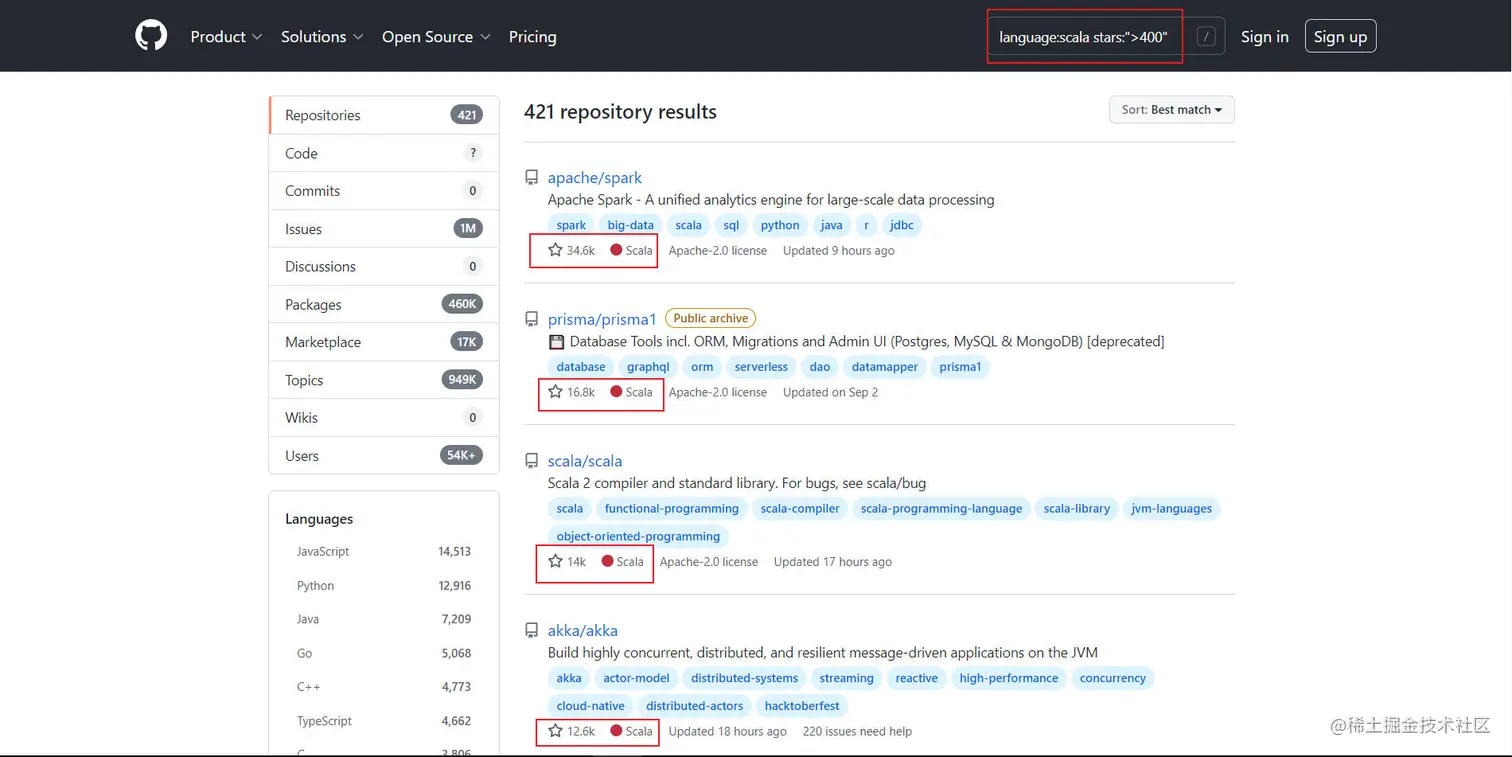
Task: Filter results by Python language
Action: (x=315, y=586)
